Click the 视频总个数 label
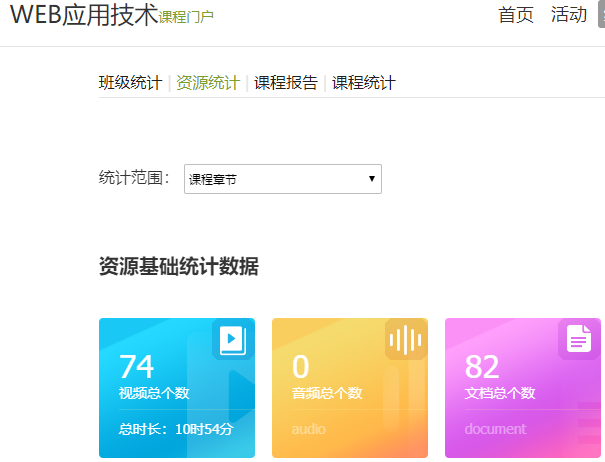 click(154, 393)
